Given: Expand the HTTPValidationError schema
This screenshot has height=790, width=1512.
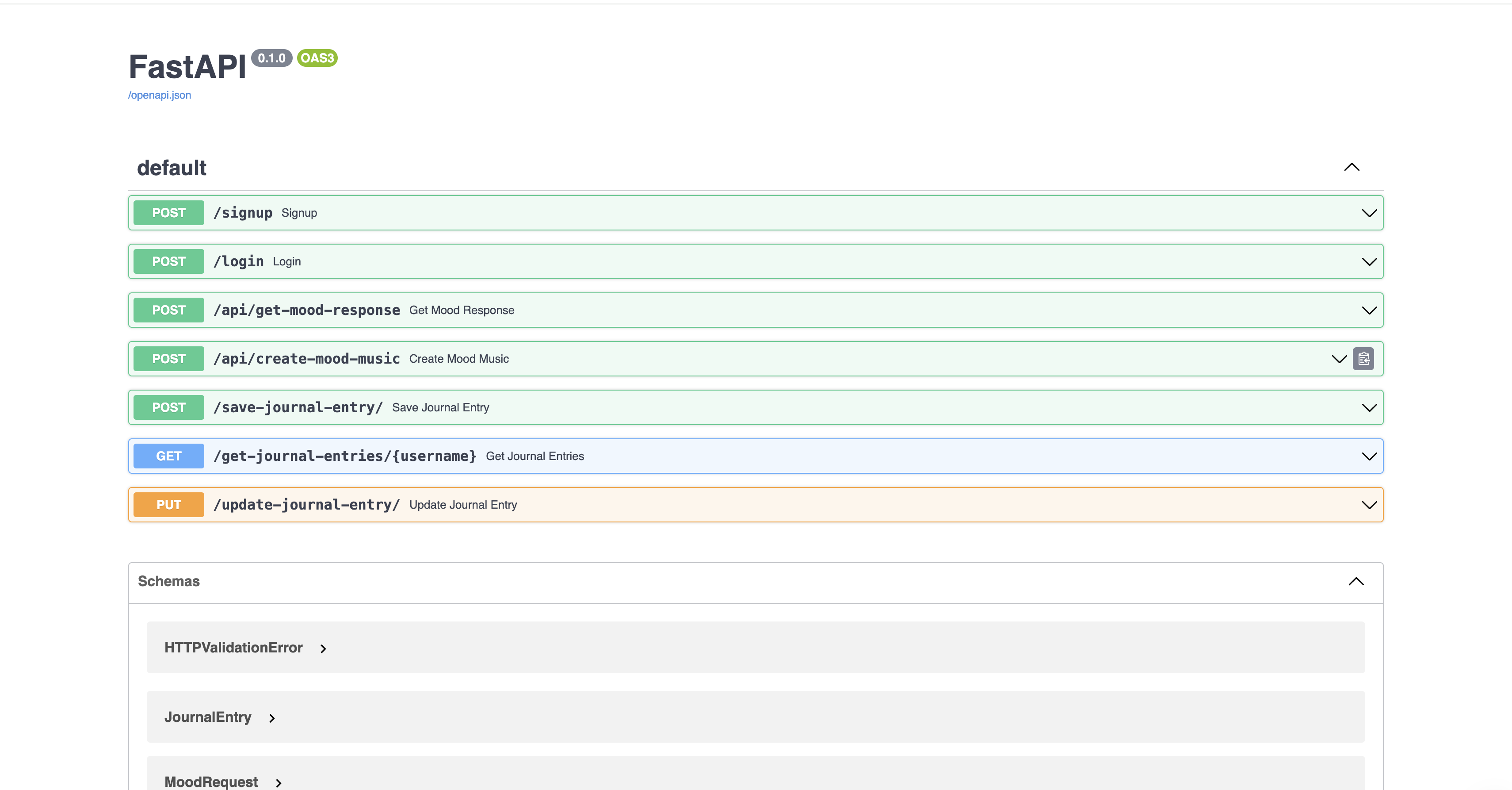Looking at the screenshot, I should [323, 648].
